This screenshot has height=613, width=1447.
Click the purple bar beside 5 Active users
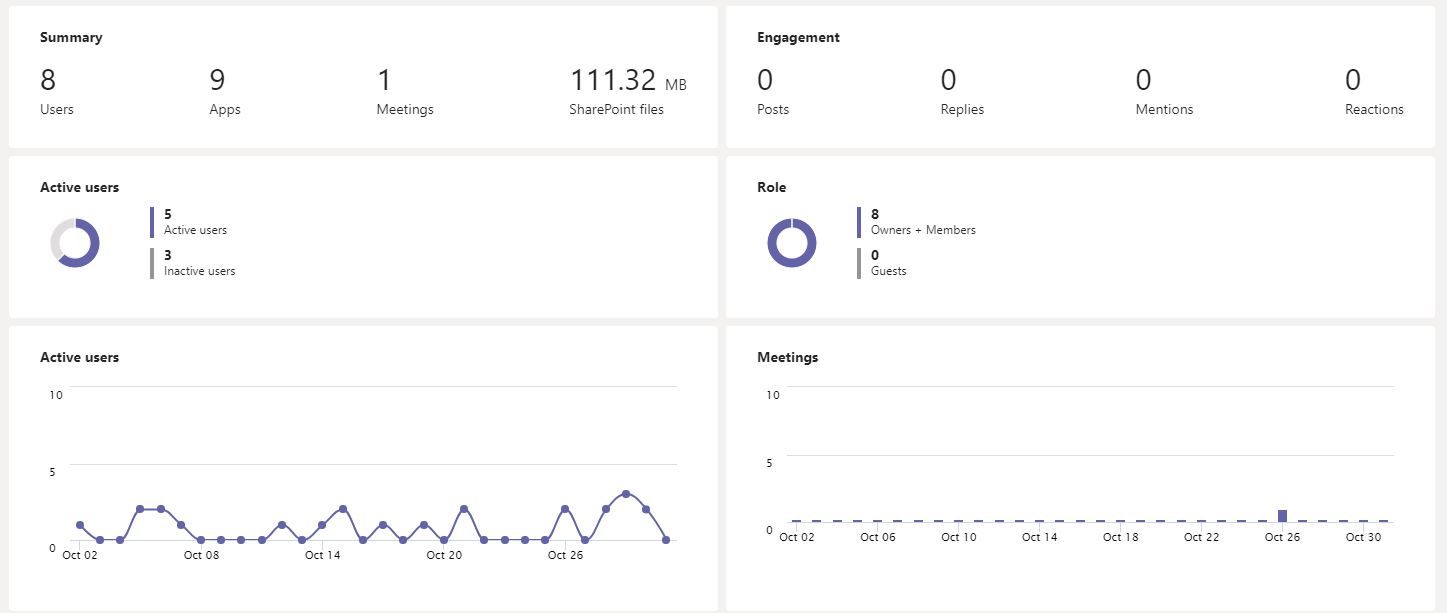152,222
